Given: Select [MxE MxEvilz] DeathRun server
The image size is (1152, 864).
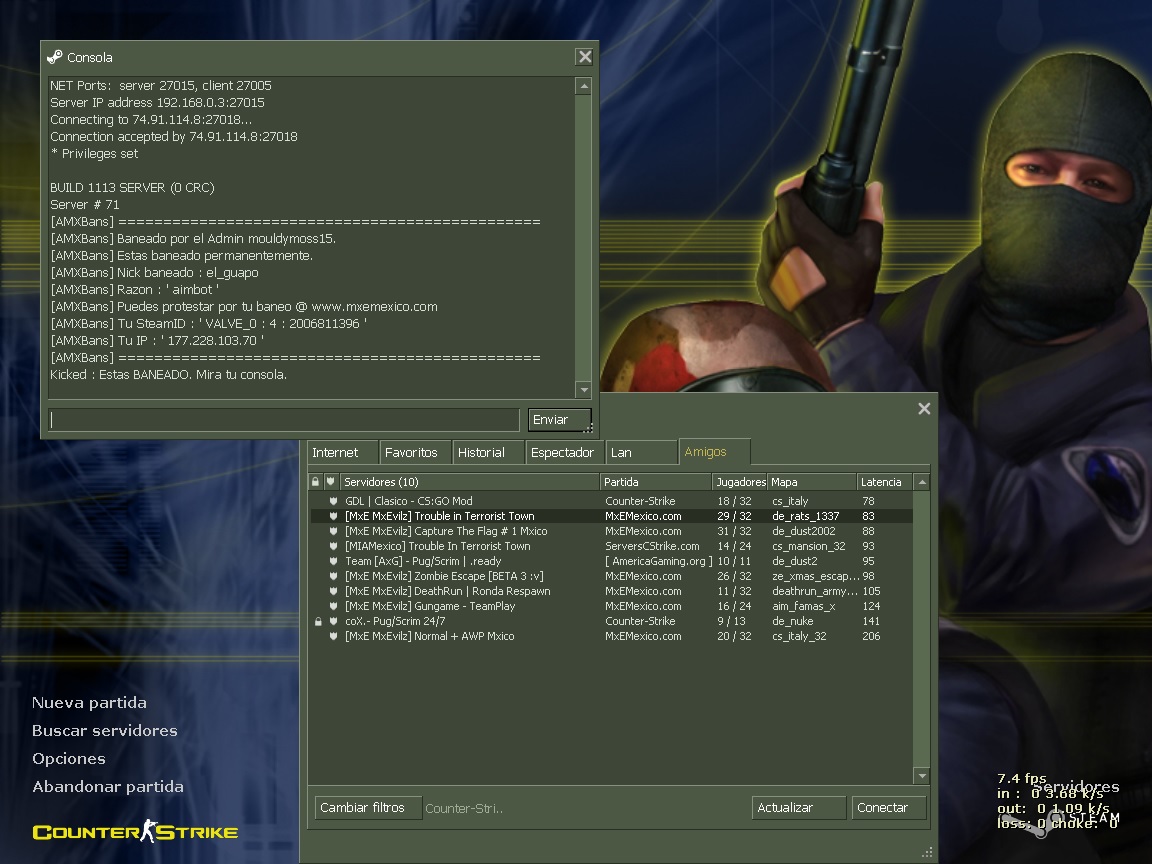Looking at the screenshot, I should point(611,591).
